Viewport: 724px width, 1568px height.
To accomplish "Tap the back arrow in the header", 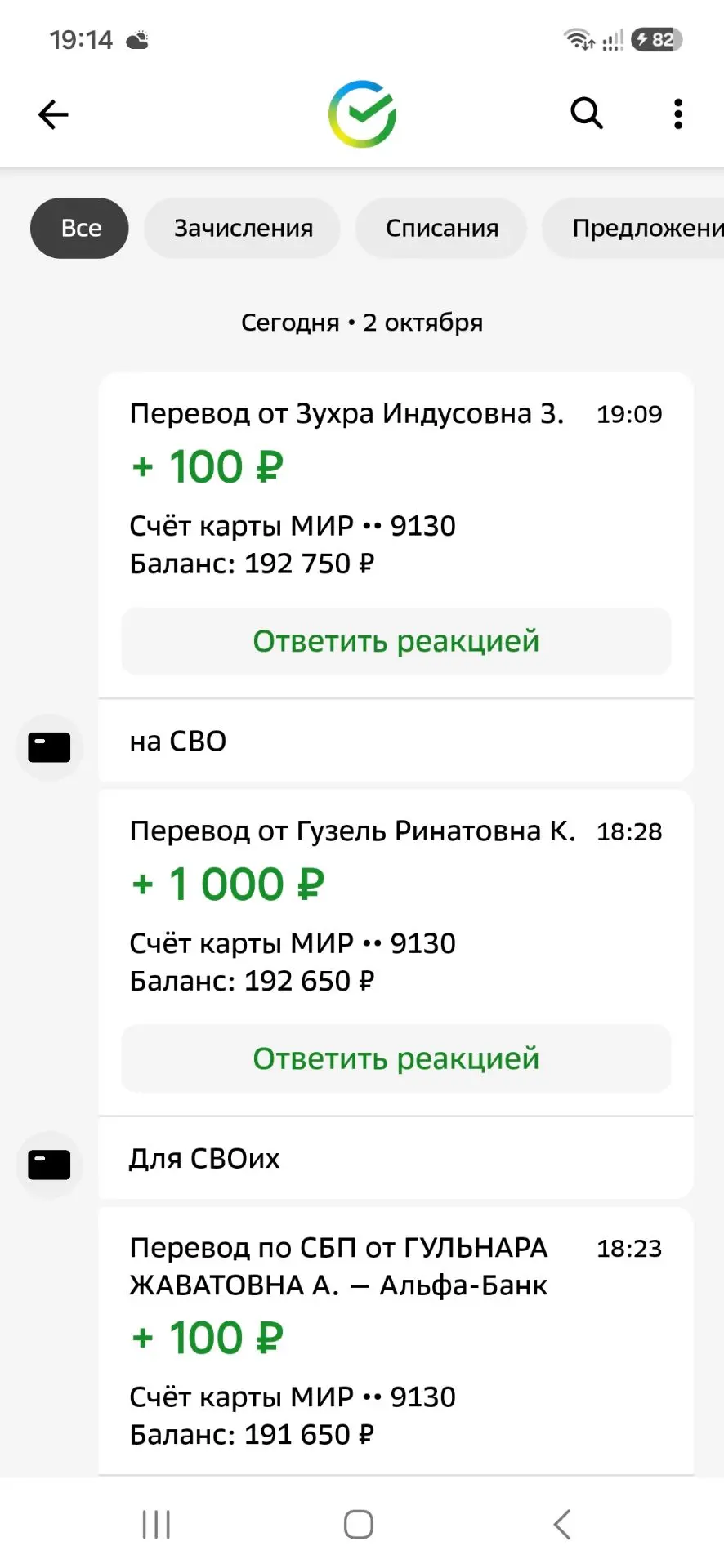I will pyautogui.click(x=53, y=114).
